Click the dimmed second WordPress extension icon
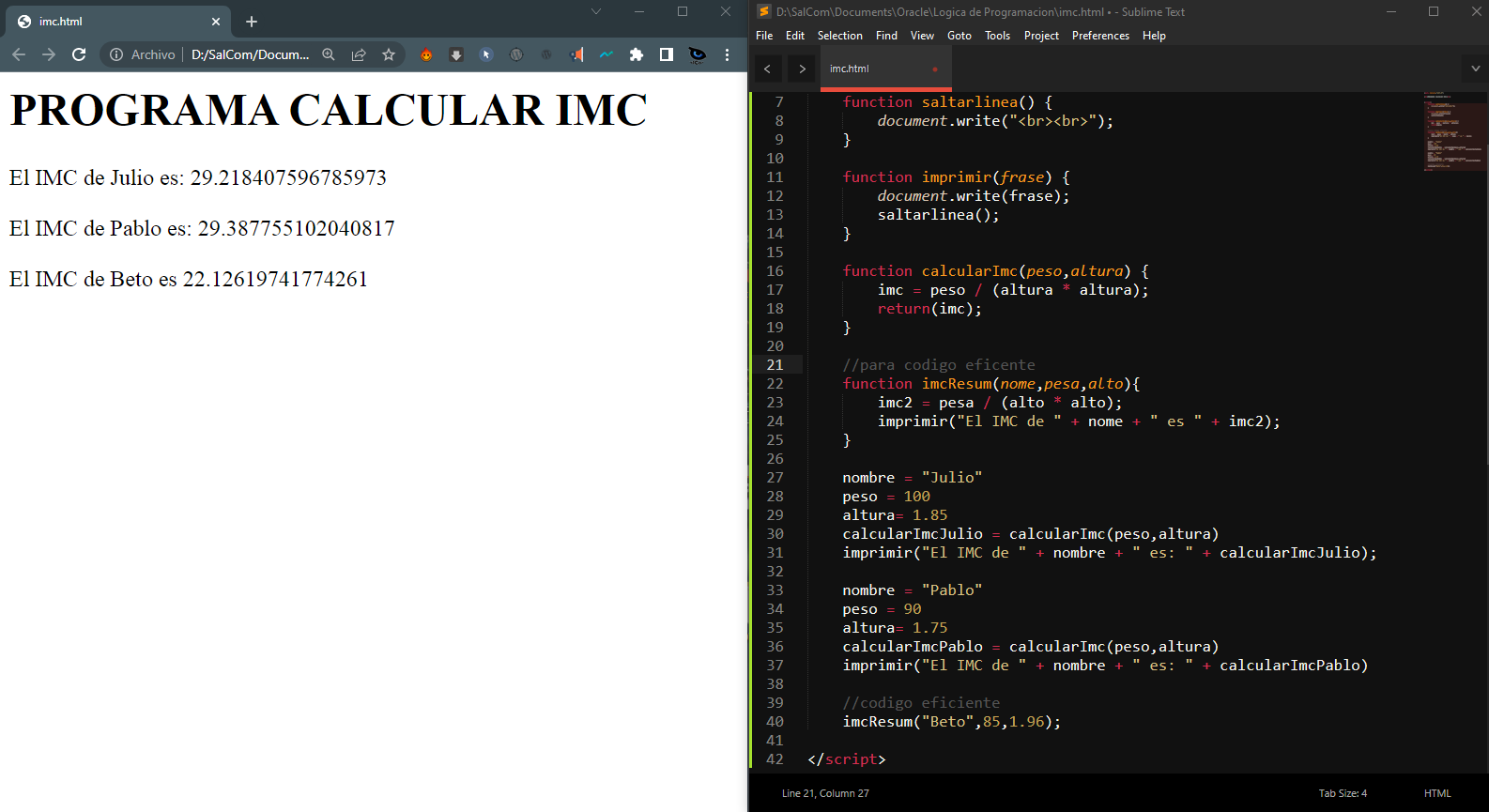 pyautogui.click(x=546, y=54)
